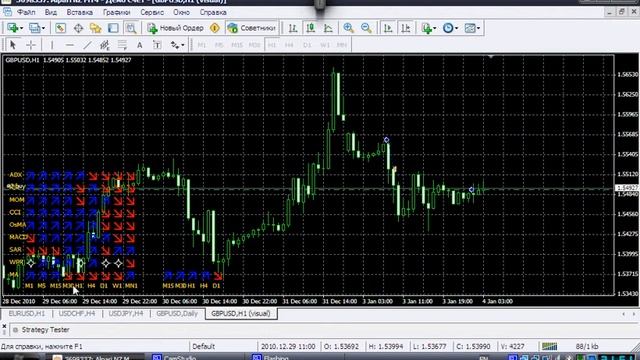Click the Default profile in status bar
Screen dimensions: 640x360
click(x=203, y=347)
